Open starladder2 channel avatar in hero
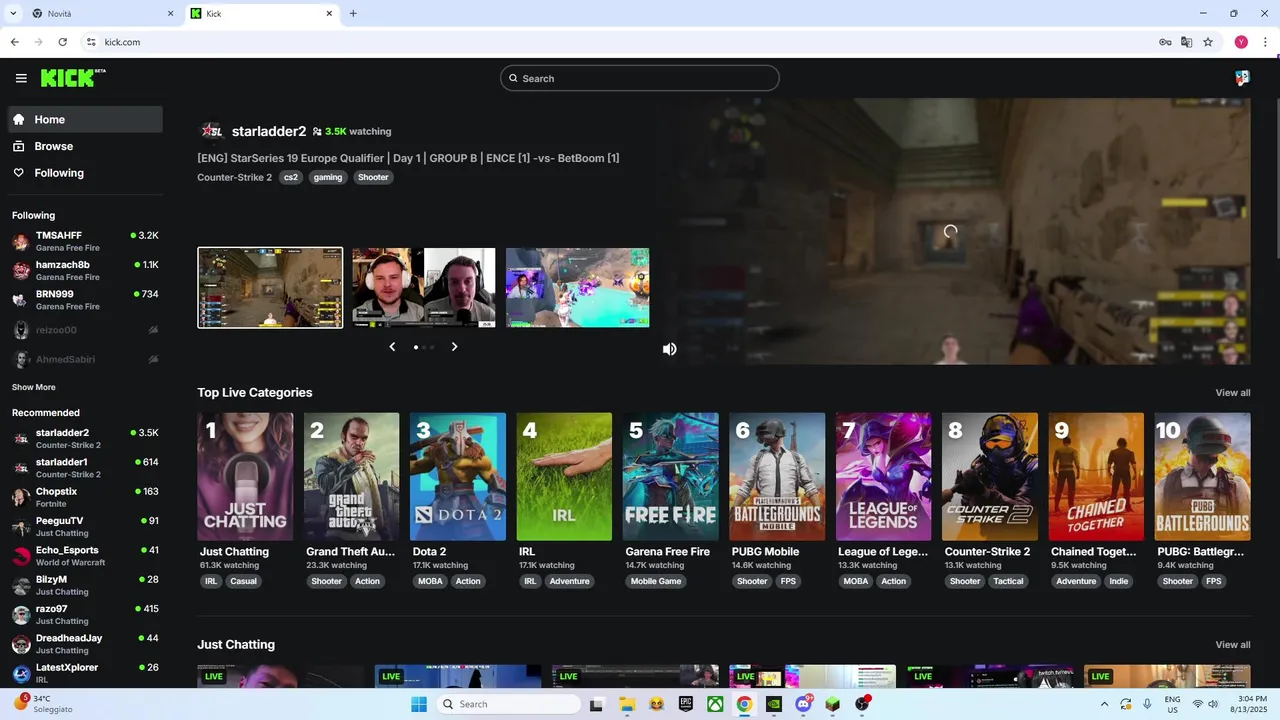1280x720 pixels. coord(211,131)
